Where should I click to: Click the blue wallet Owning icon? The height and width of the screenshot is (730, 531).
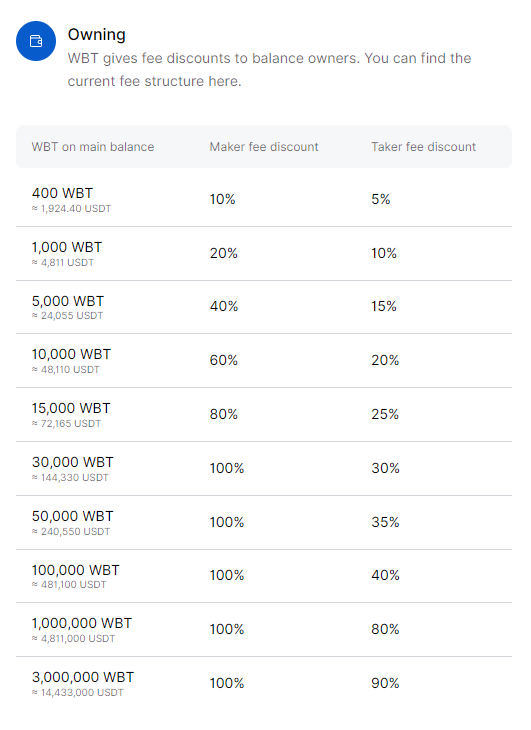pos(36,41)
